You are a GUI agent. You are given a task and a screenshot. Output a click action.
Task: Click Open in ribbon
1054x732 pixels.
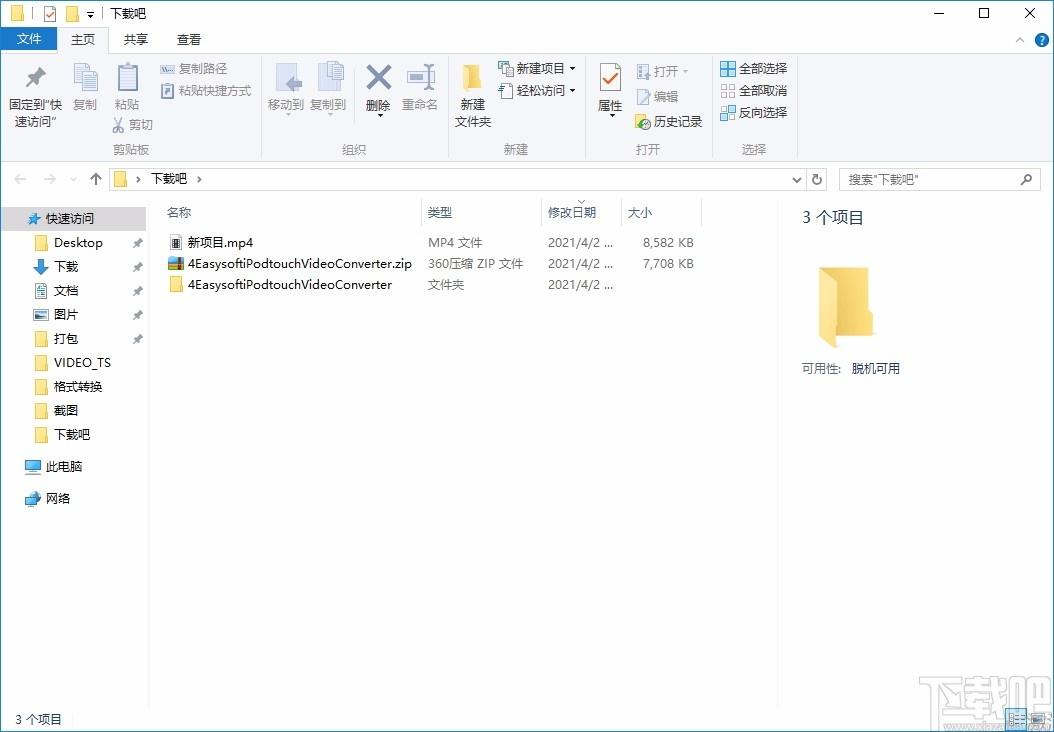click(x=662, y=71)
